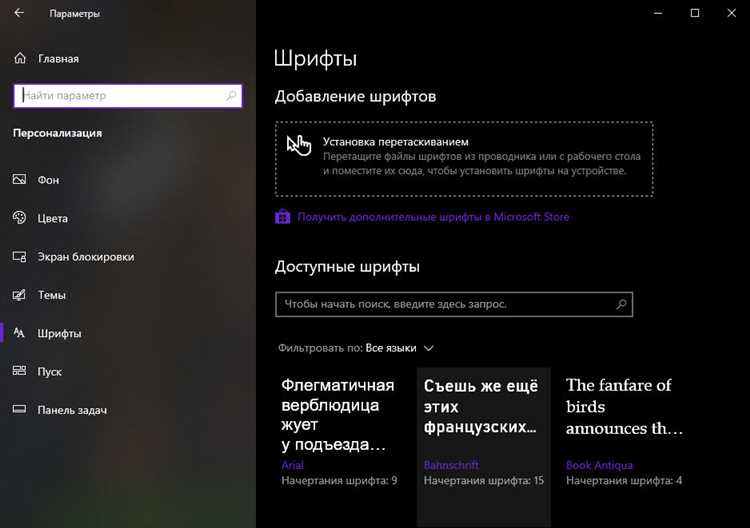Open Получить дополнительные шрифты в Microsoft Store link

[x=433, y=217]
